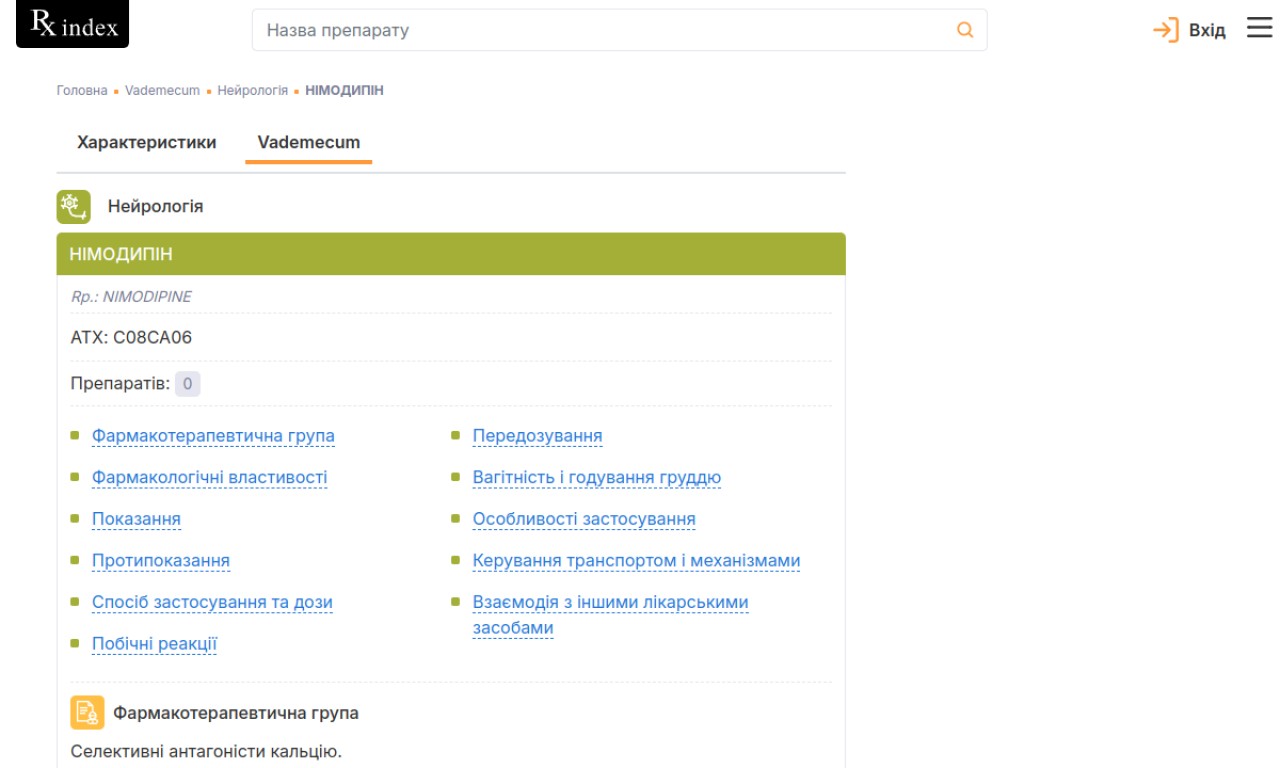Go to Головна breadcrumb link
The width and height of the screenshot is (1280, 768).
[x=82, y=90]
